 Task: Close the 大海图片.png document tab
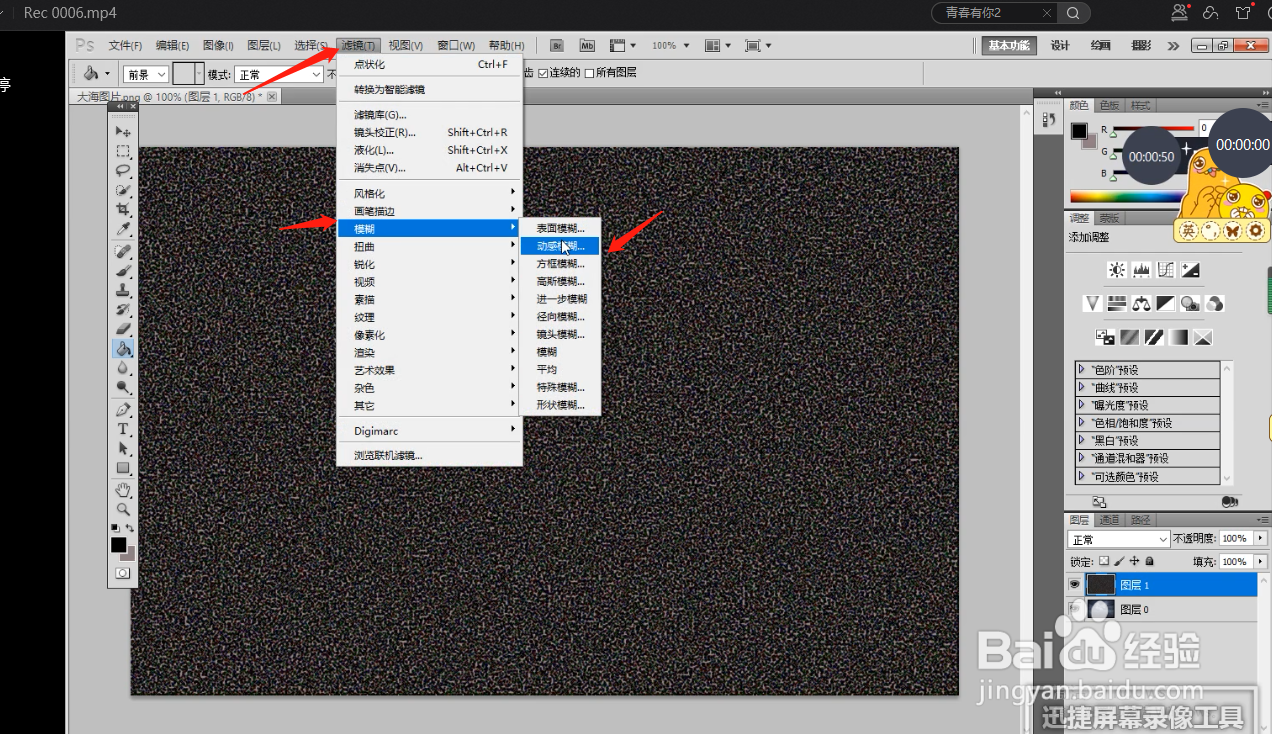pos(271,97)
